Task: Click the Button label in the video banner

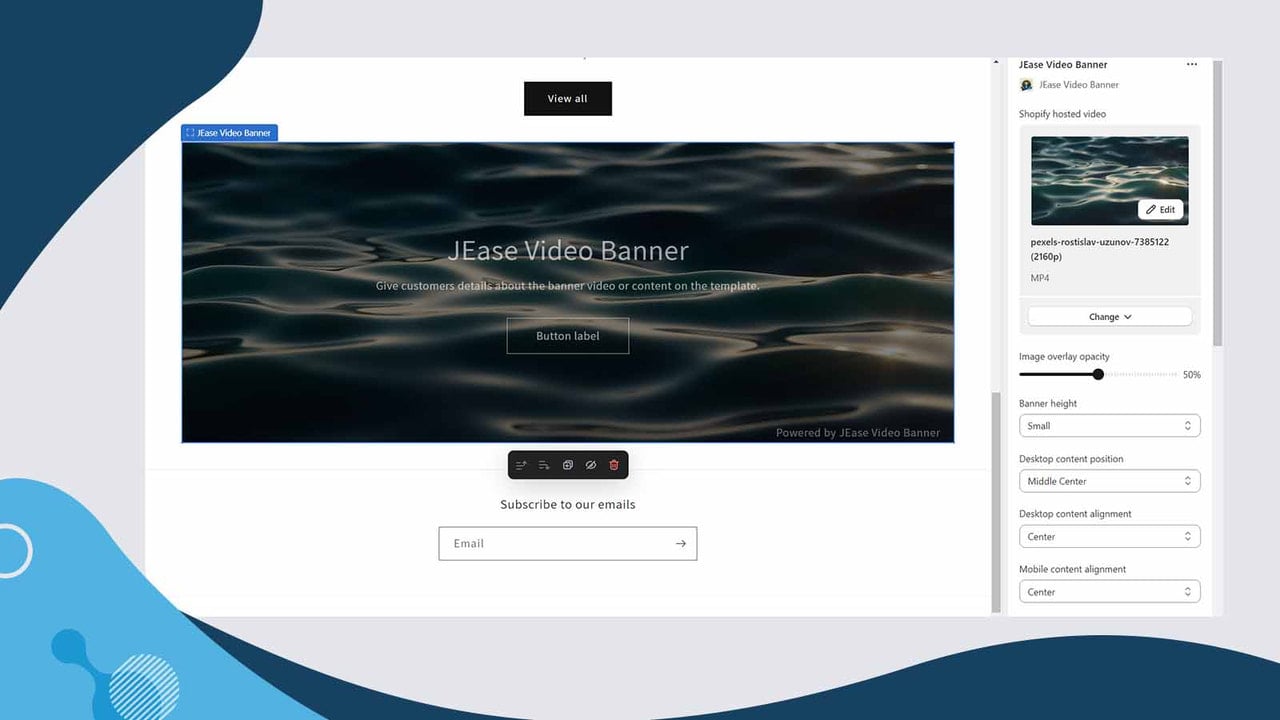Action: coord(568,336)
